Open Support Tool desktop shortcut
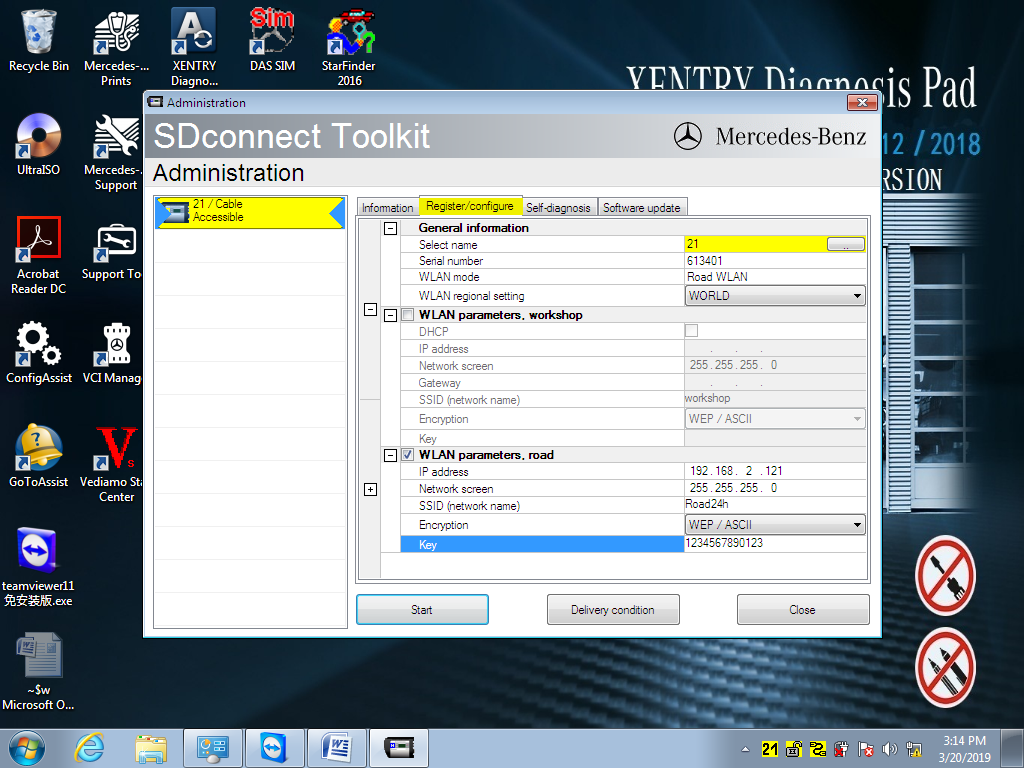 [112, 251]
